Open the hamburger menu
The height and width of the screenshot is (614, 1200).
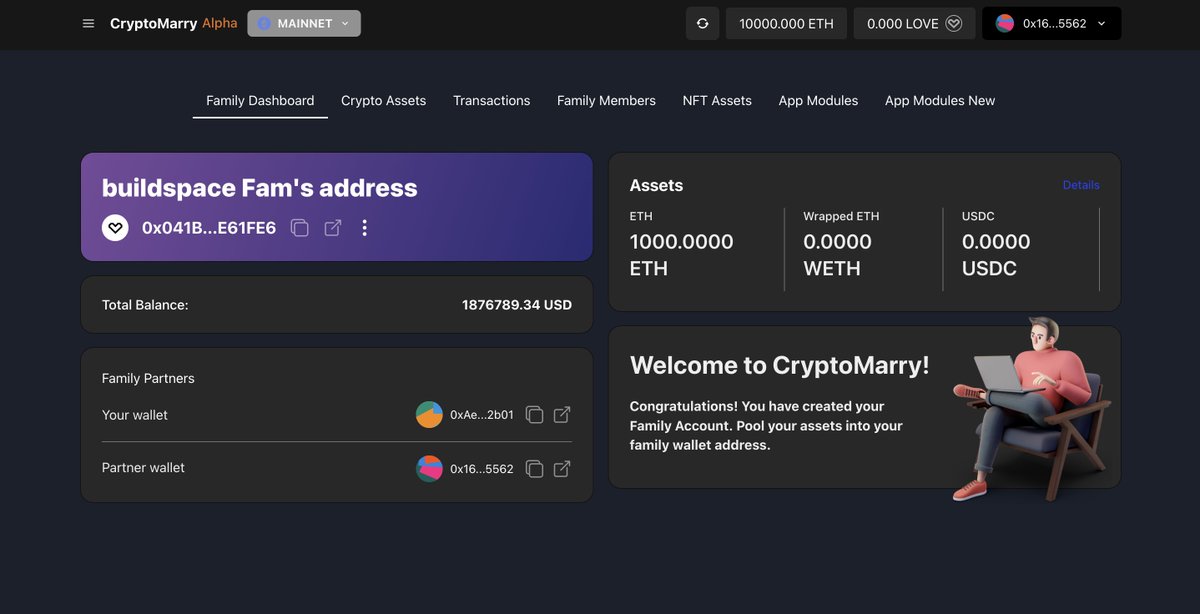coord(88,23)
